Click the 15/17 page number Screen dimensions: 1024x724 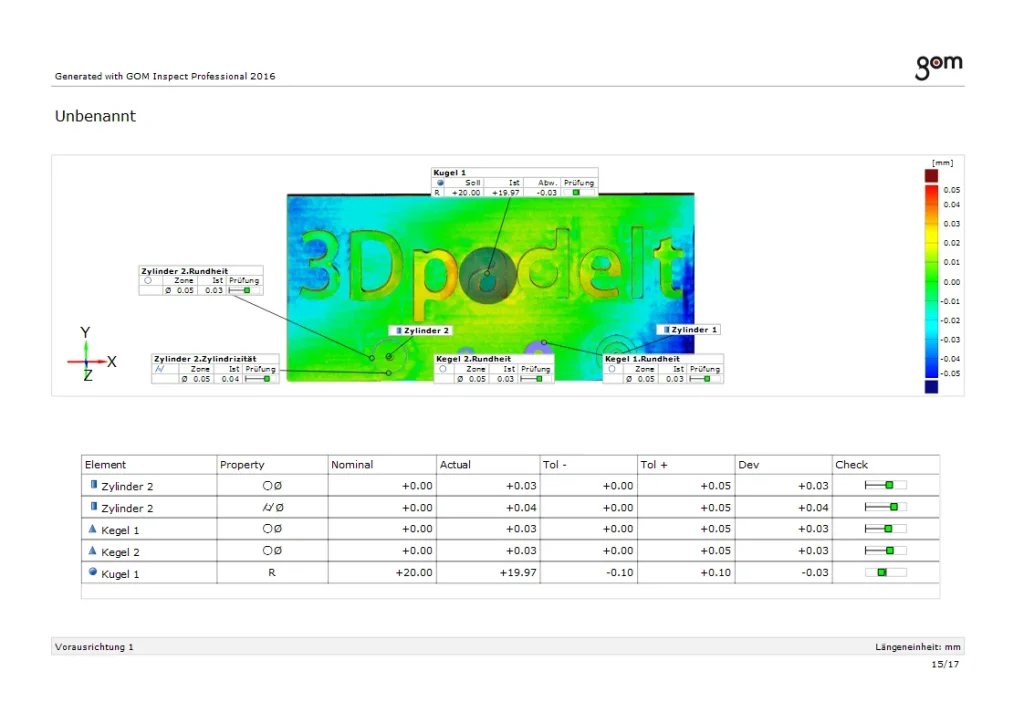[945, 665]
